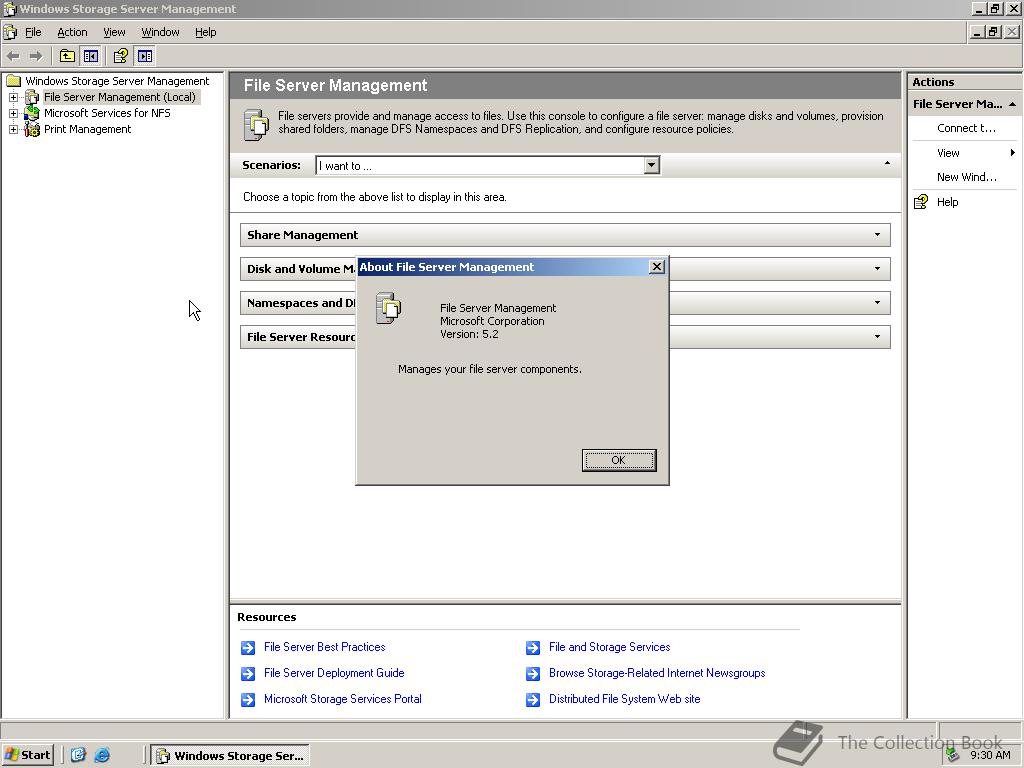The width and height of the screenshot is (1024, 768).
Task: Select Windows Storage Server Management root node
Action: tap(117, 81)
